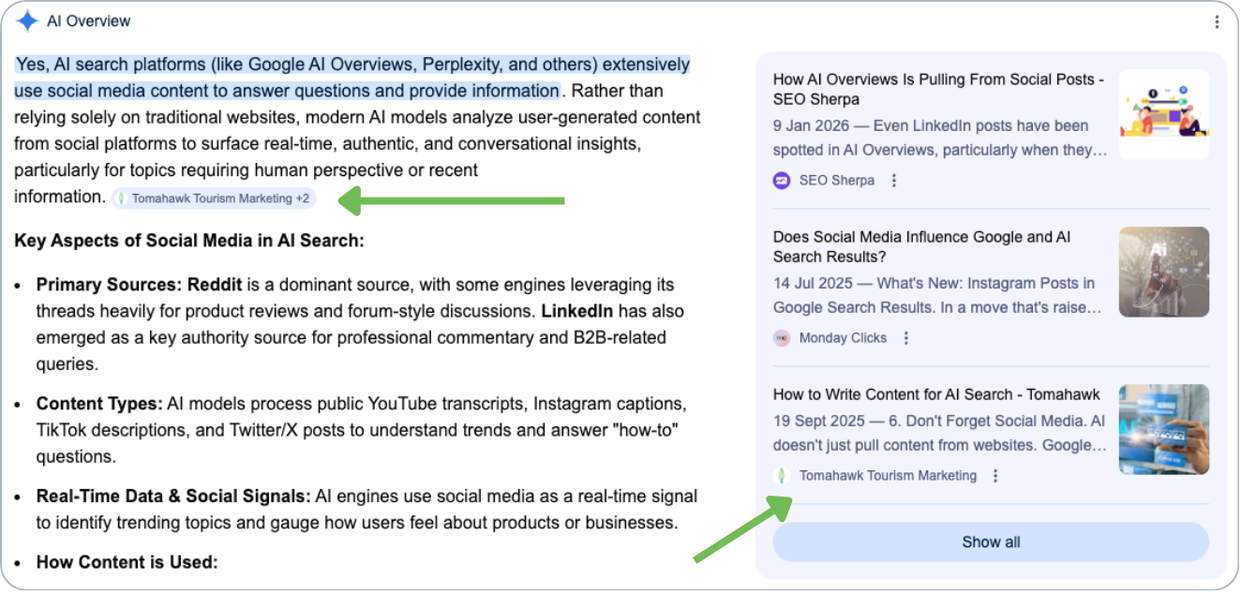Open the Tomahawk article thumbnail image
Screen dimensions: 1241x592
(x=1164, y=429)
